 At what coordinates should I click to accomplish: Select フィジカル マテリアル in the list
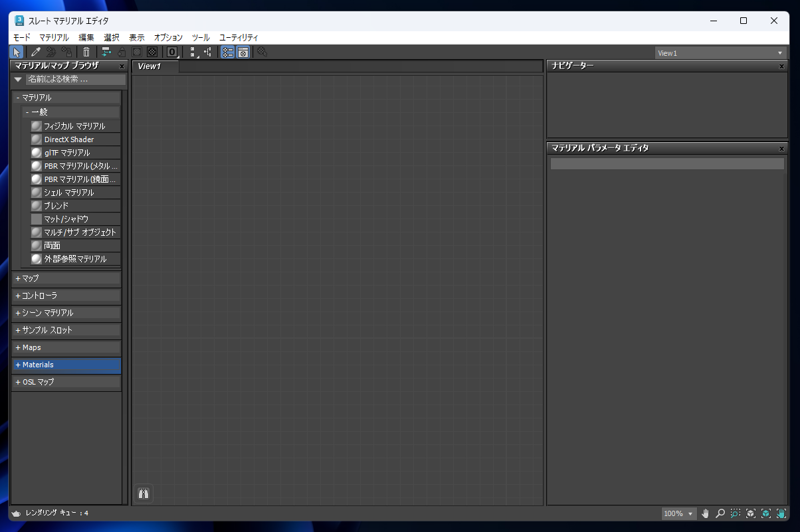(x=75, y=126)
